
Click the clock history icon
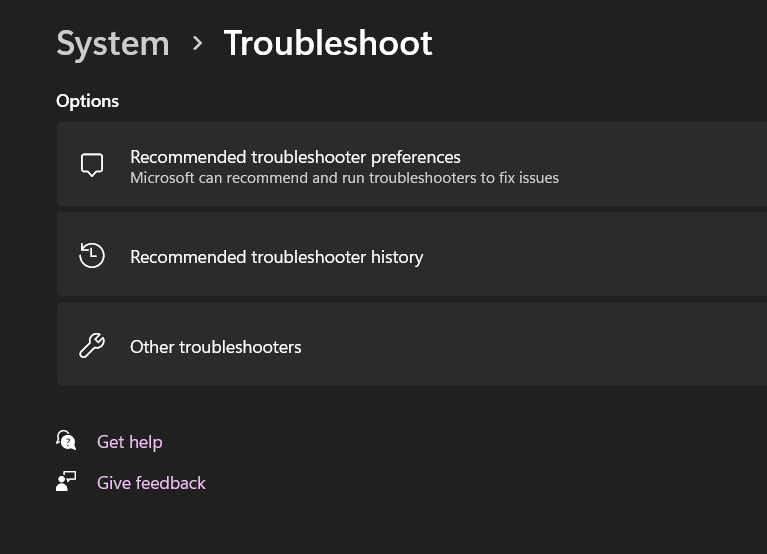pyautogui.click(x=92, y=255)
